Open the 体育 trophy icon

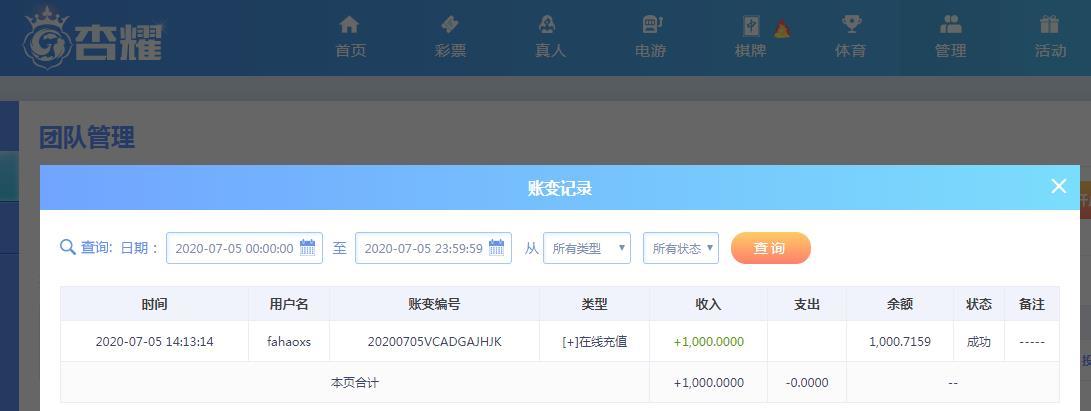[851, 25]
